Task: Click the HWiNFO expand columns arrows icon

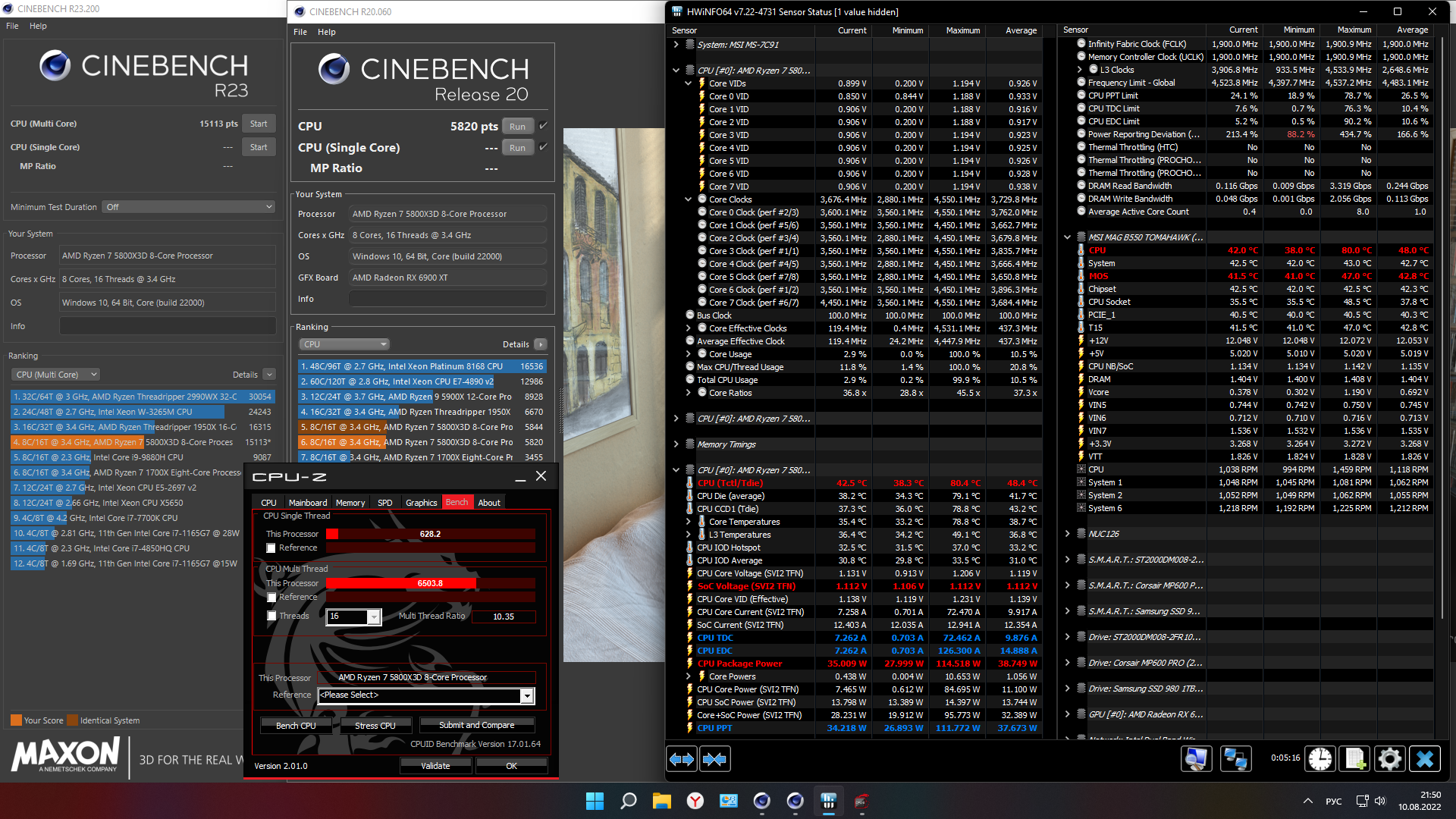Action: coord(682,759)
